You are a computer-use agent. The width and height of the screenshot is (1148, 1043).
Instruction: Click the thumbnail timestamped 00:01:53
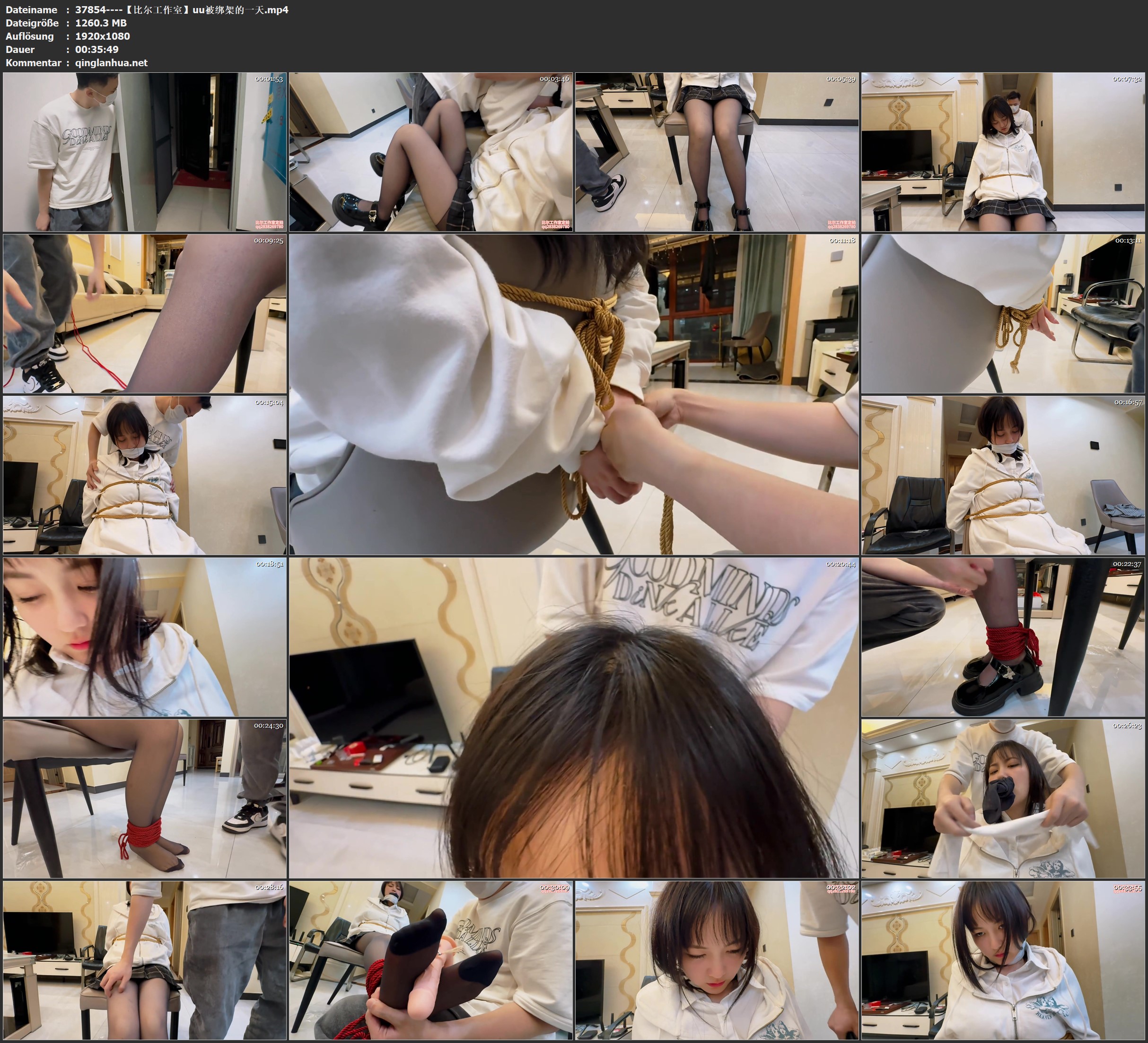click(145, 152)
